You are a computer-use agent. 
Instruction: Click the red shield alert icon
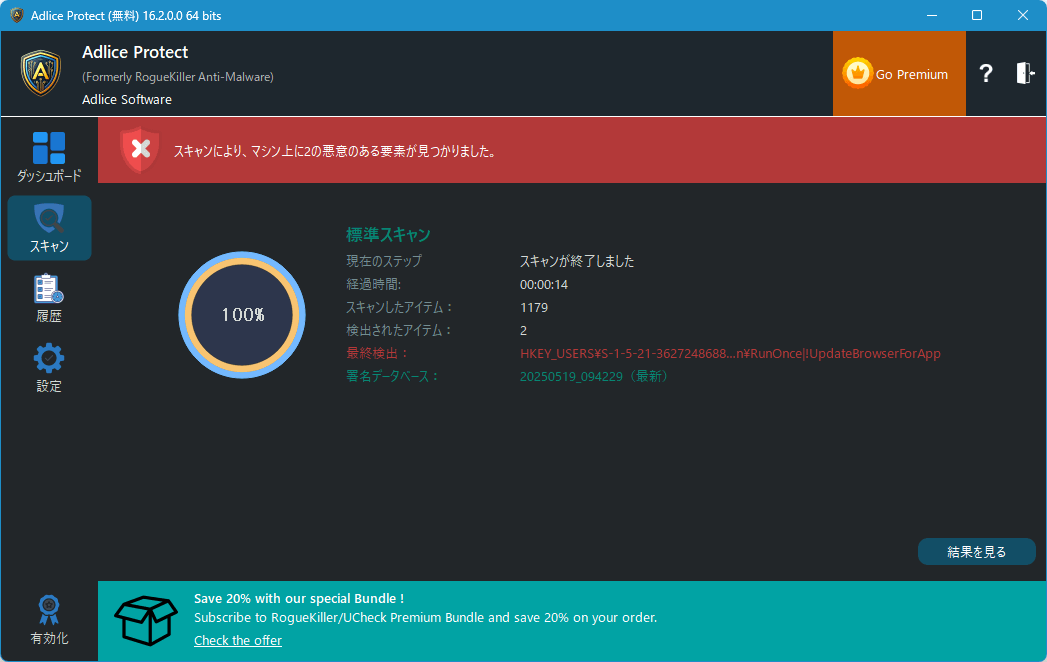[x=140, y=150]
